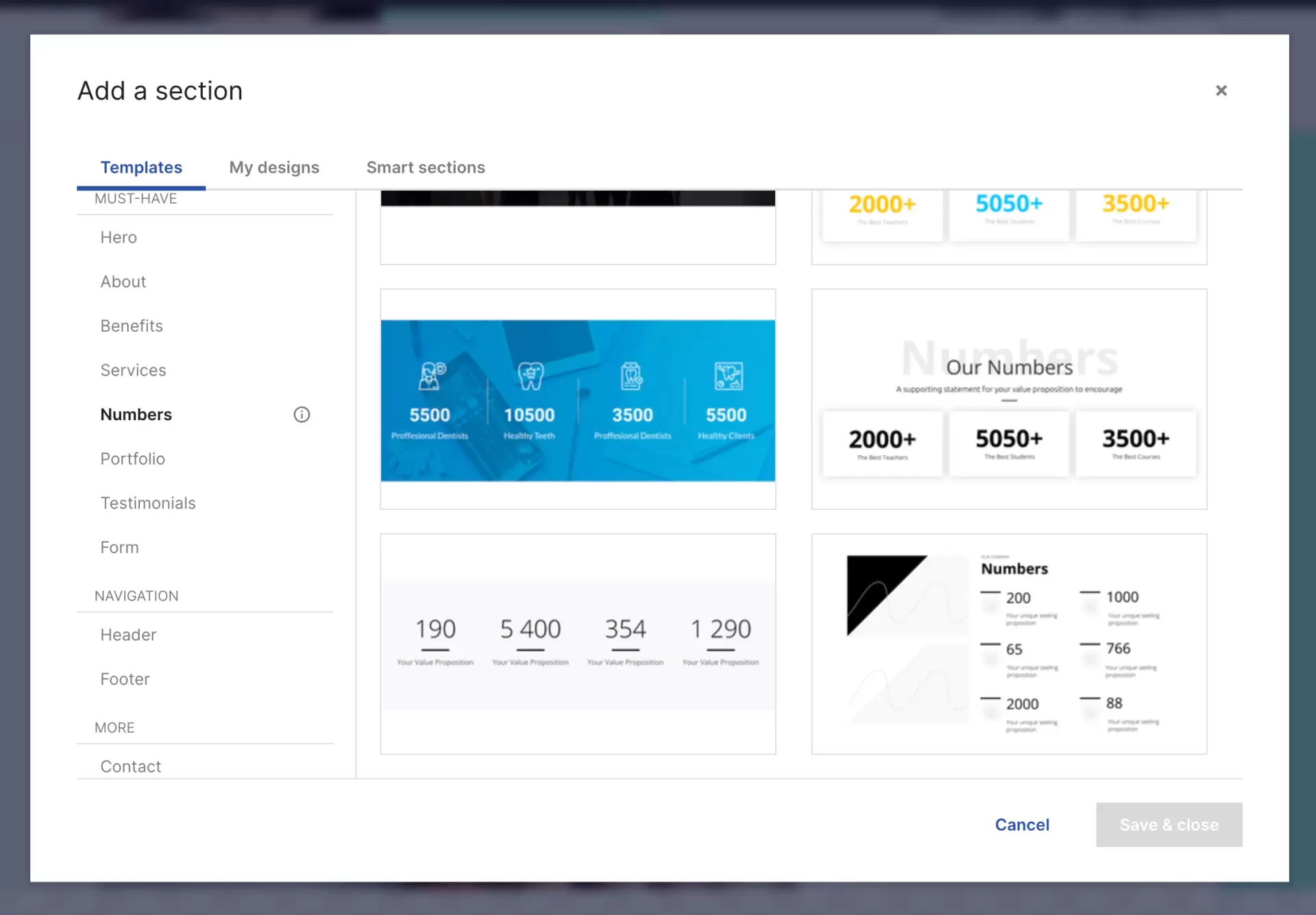Open Testimonials section templates
The width and height of the screenshot is (1316, 915).
click(x=148, y=502)
